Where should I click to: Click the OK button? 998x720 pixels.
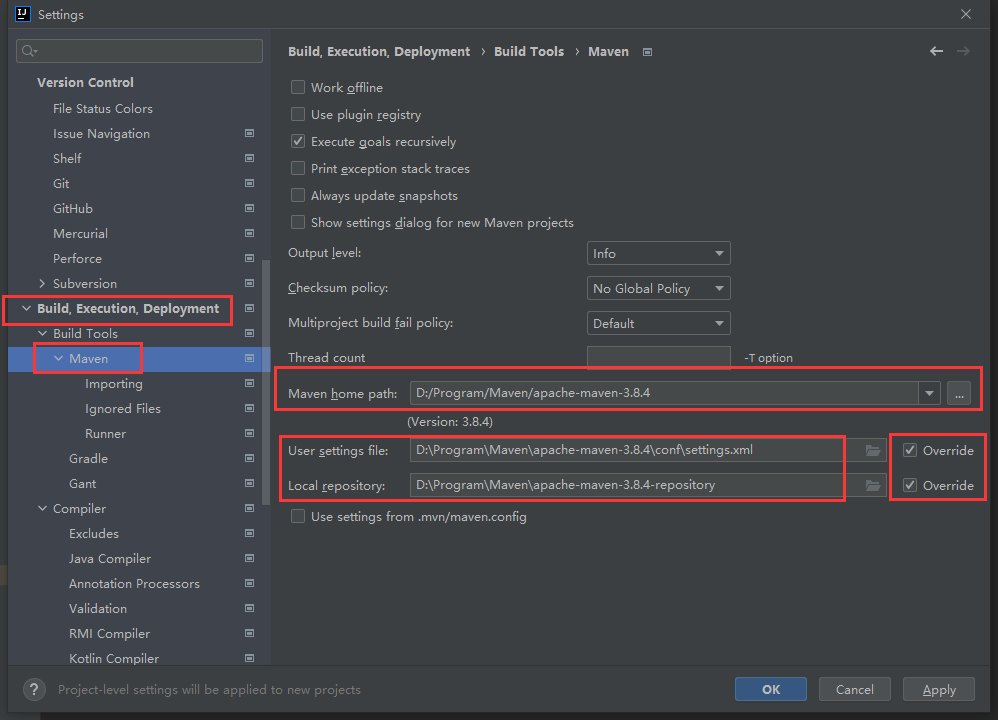771,689
